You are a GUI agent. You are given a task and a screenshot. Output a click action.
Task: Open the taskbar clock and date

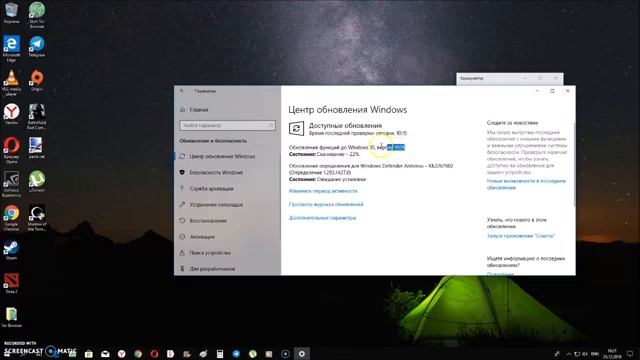pyautogui.click(x=612, y=353)
